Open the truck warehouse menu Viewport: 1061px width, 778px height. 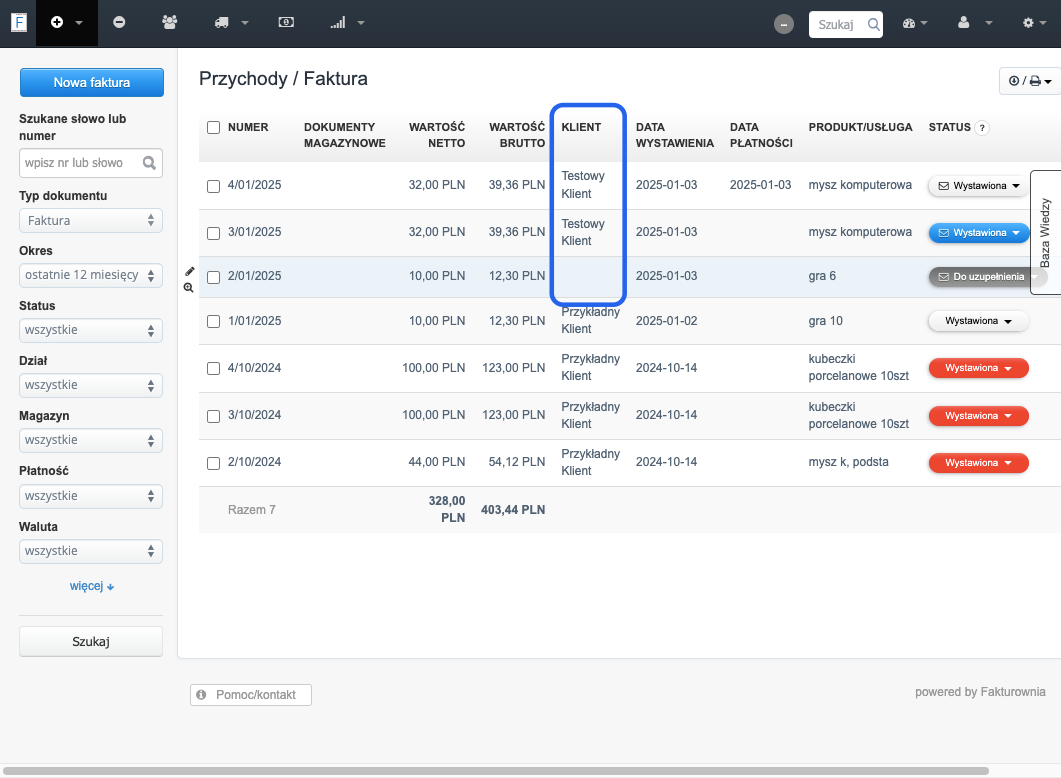point(231,22)
